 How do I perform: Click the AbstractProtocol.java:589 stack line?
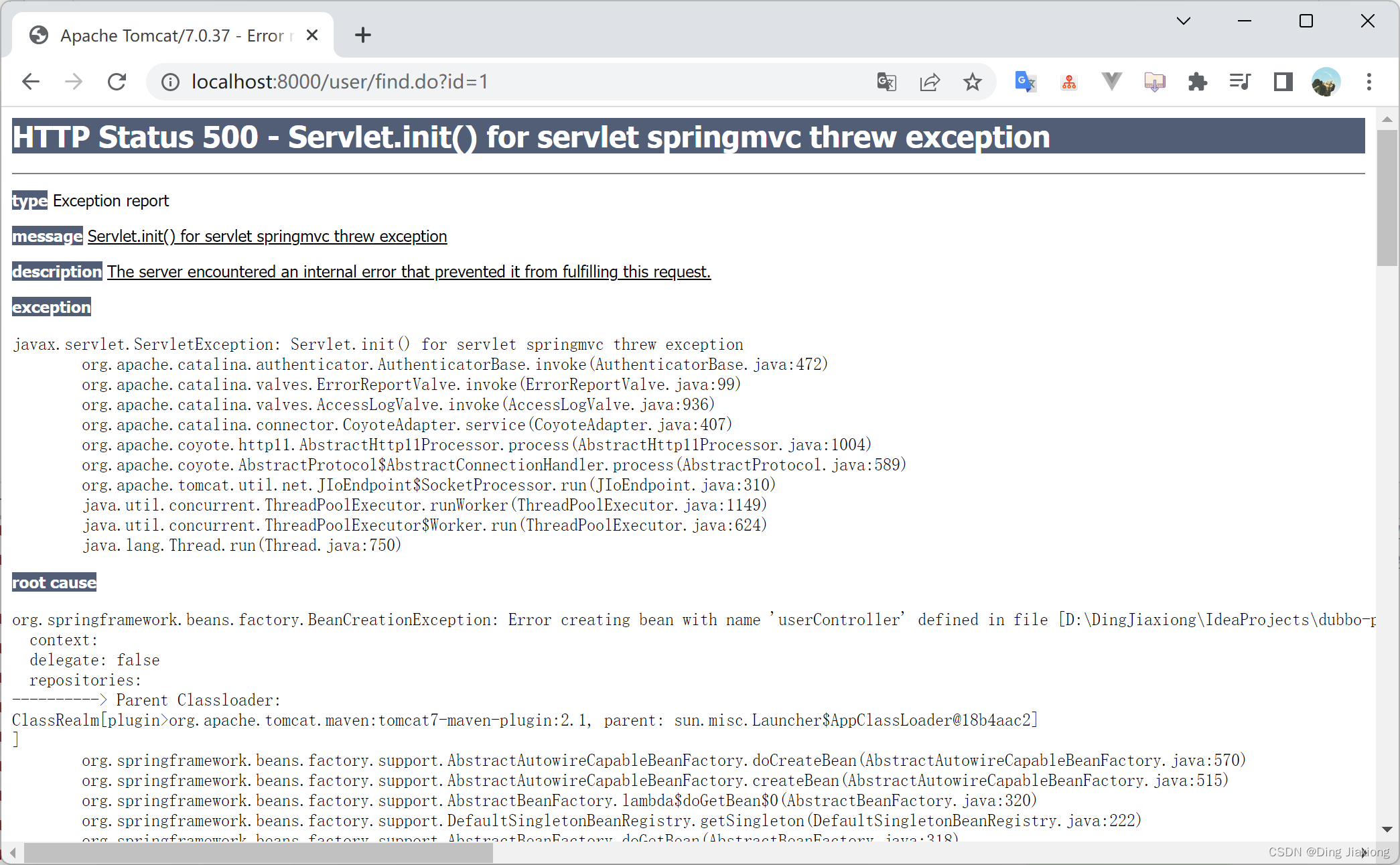point(494,465)
